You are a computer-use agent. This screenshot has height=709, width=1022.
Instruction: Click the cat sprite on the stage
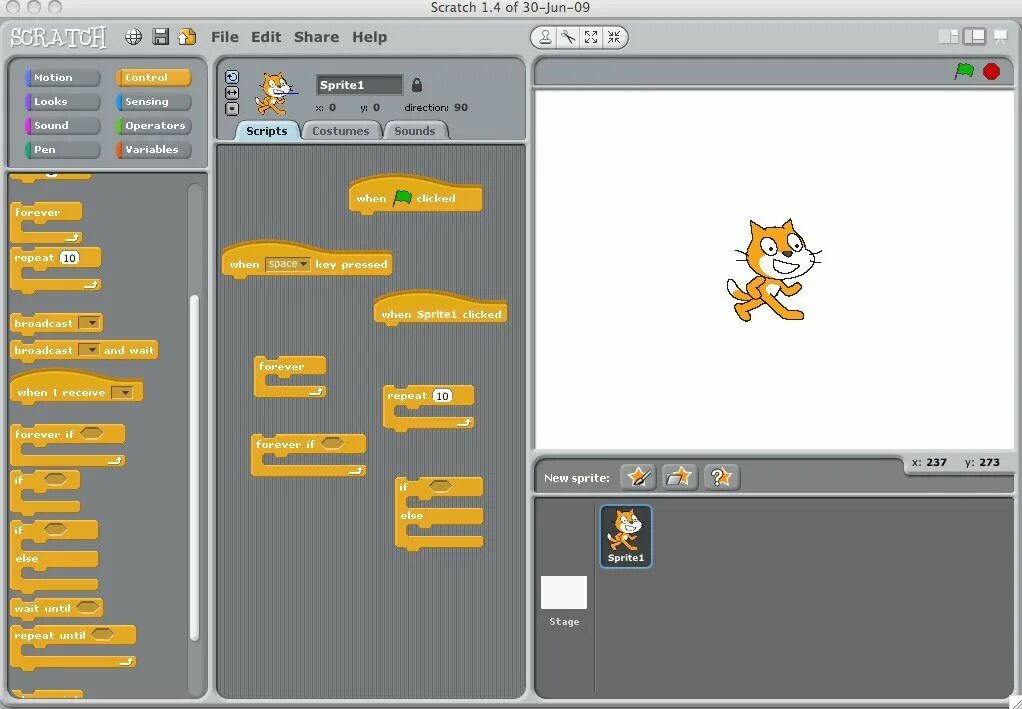pyautogui.click(x=772, y=270)
